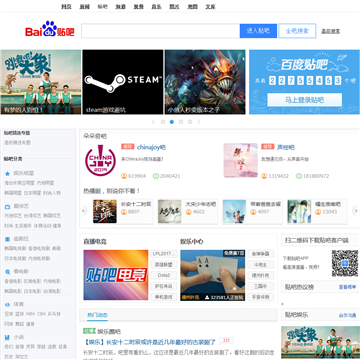Select the fourth banner carousel dot
Screen dimensions: 360x360
tap(190, 122)
